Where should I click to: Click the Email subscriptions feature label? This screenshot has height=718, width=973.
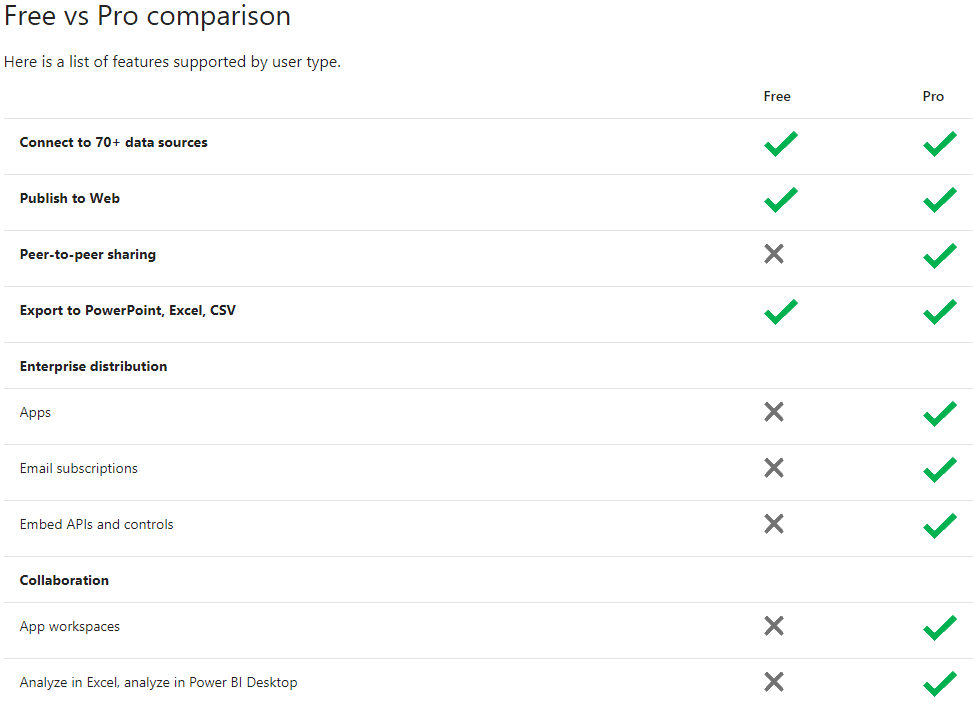tap(79, 468)
